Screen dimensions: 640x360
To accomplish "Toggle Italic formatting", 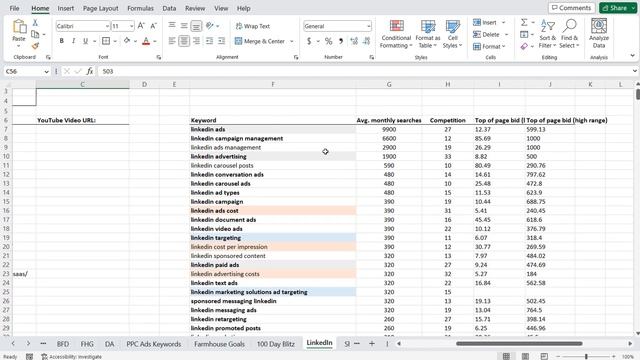I will [73, 41].
